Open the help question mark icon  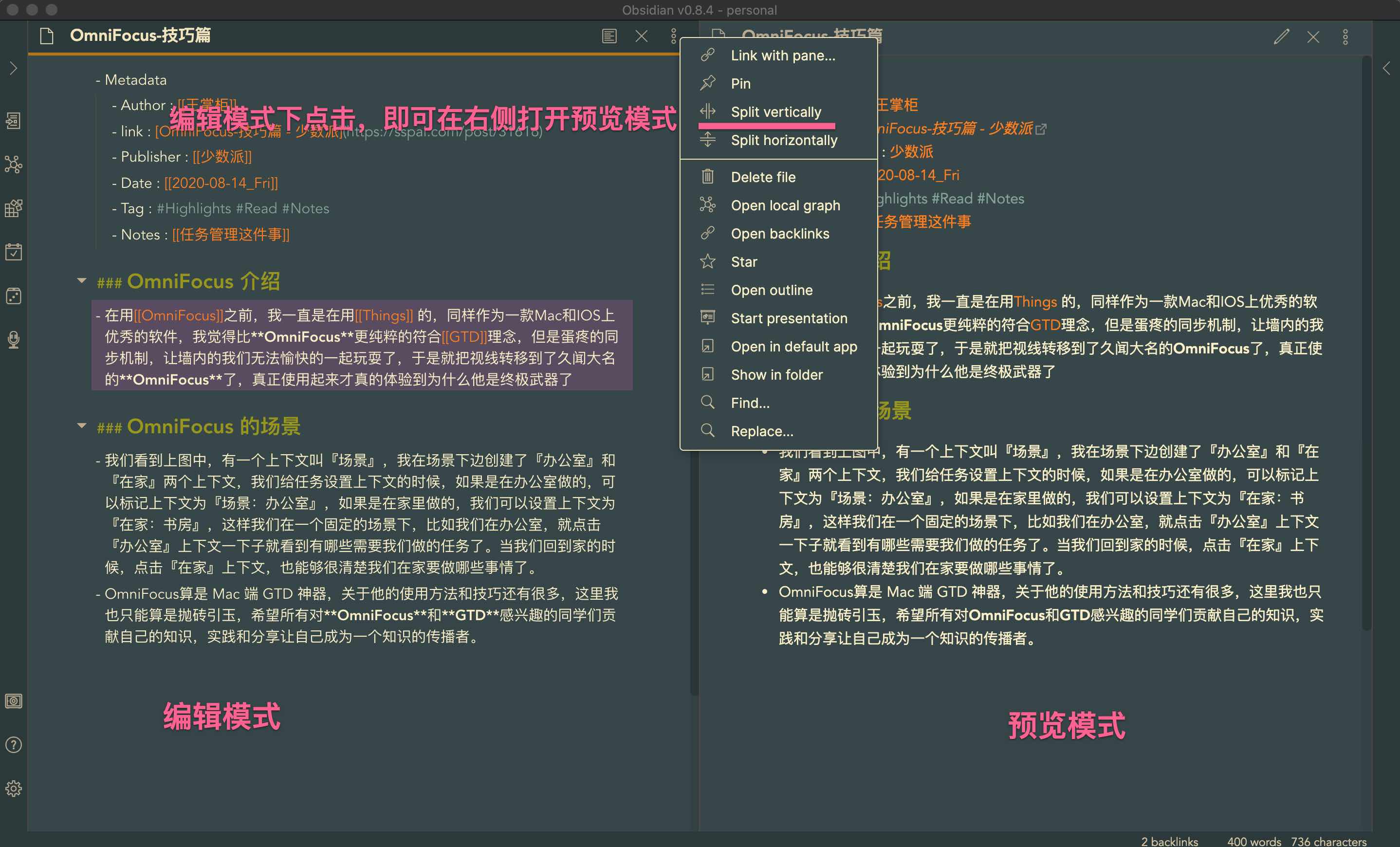pyautogui.click(x=14, y=745)
